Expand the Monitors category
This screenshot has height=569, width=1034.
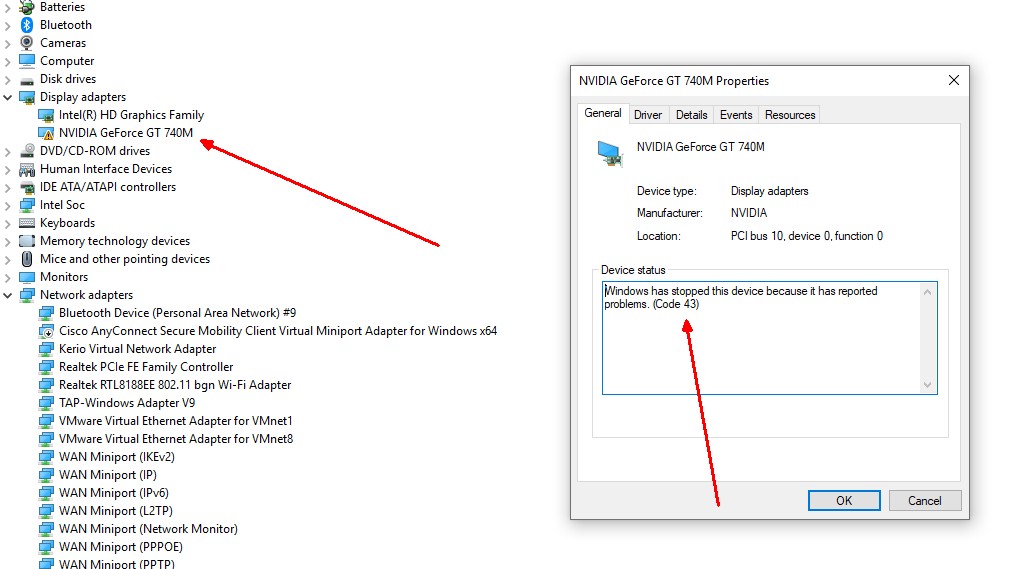coord(8,278)
